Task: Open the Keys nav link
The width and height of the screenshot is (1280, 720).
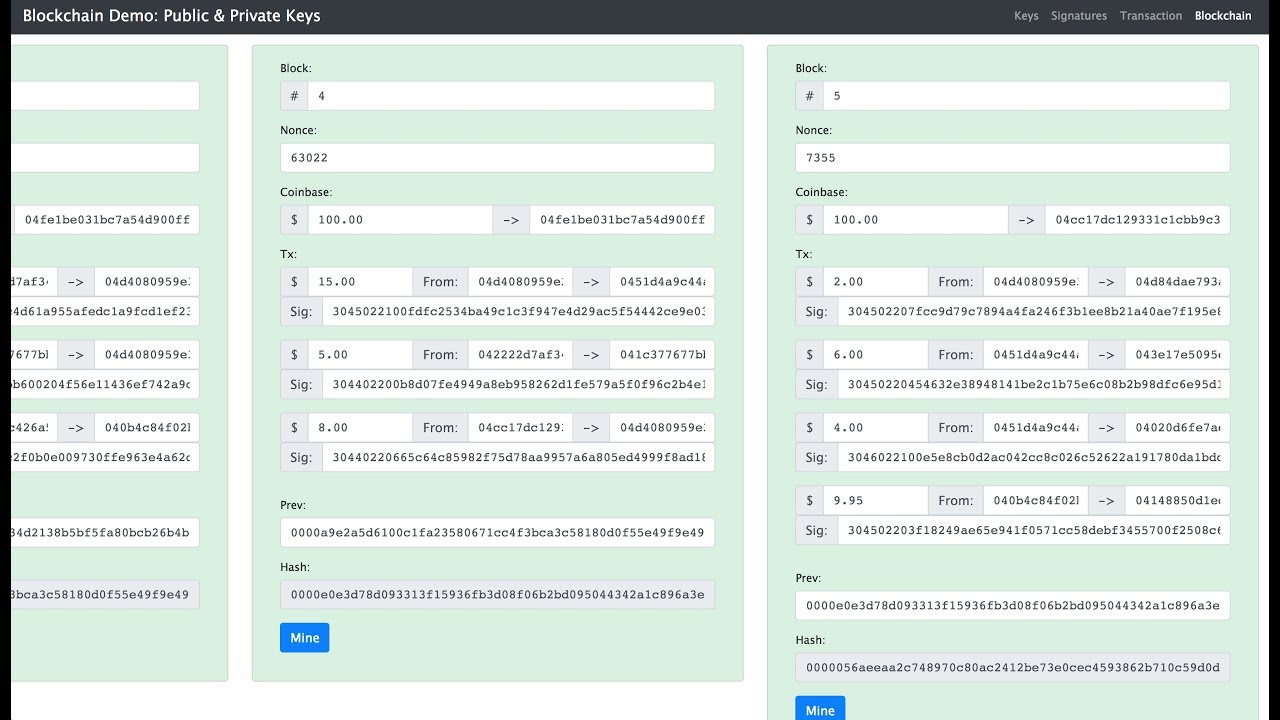Action: point(1026,16)
